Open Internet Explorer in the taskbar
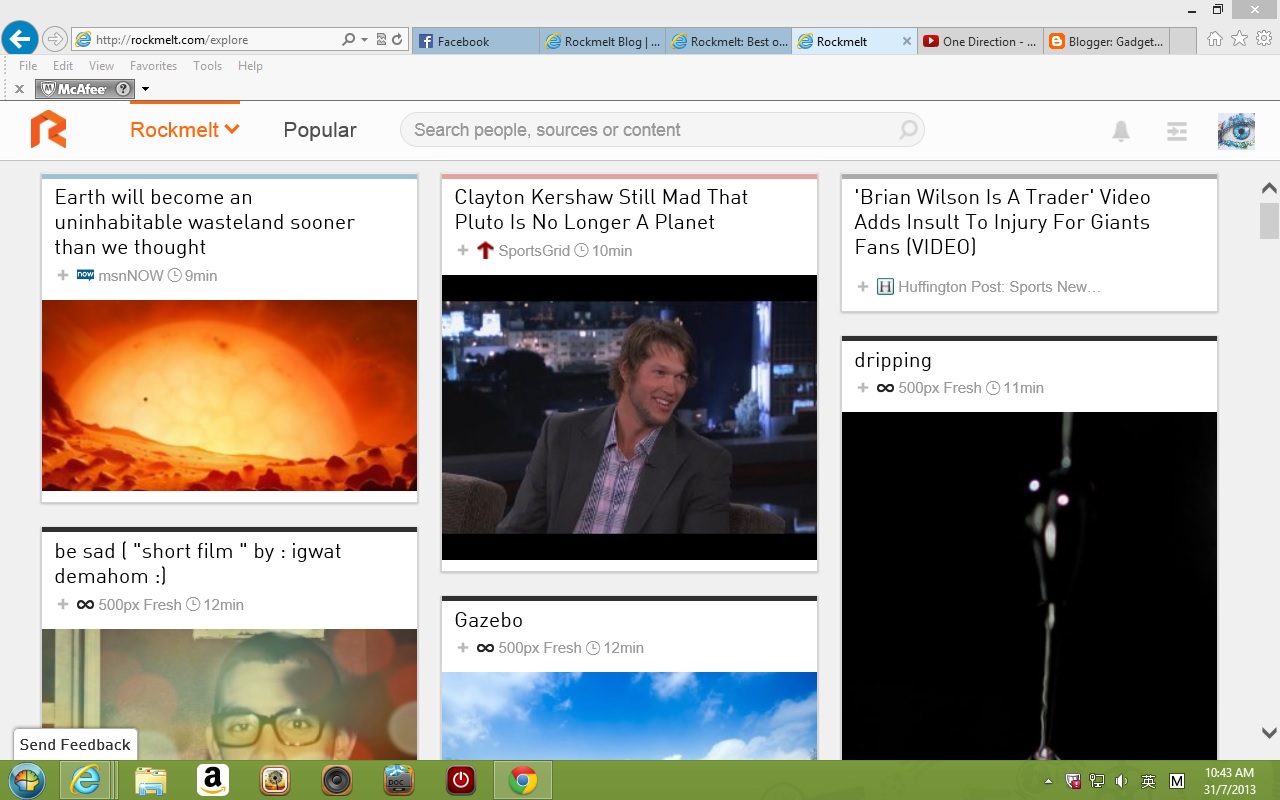 click(x=86, y=780)
